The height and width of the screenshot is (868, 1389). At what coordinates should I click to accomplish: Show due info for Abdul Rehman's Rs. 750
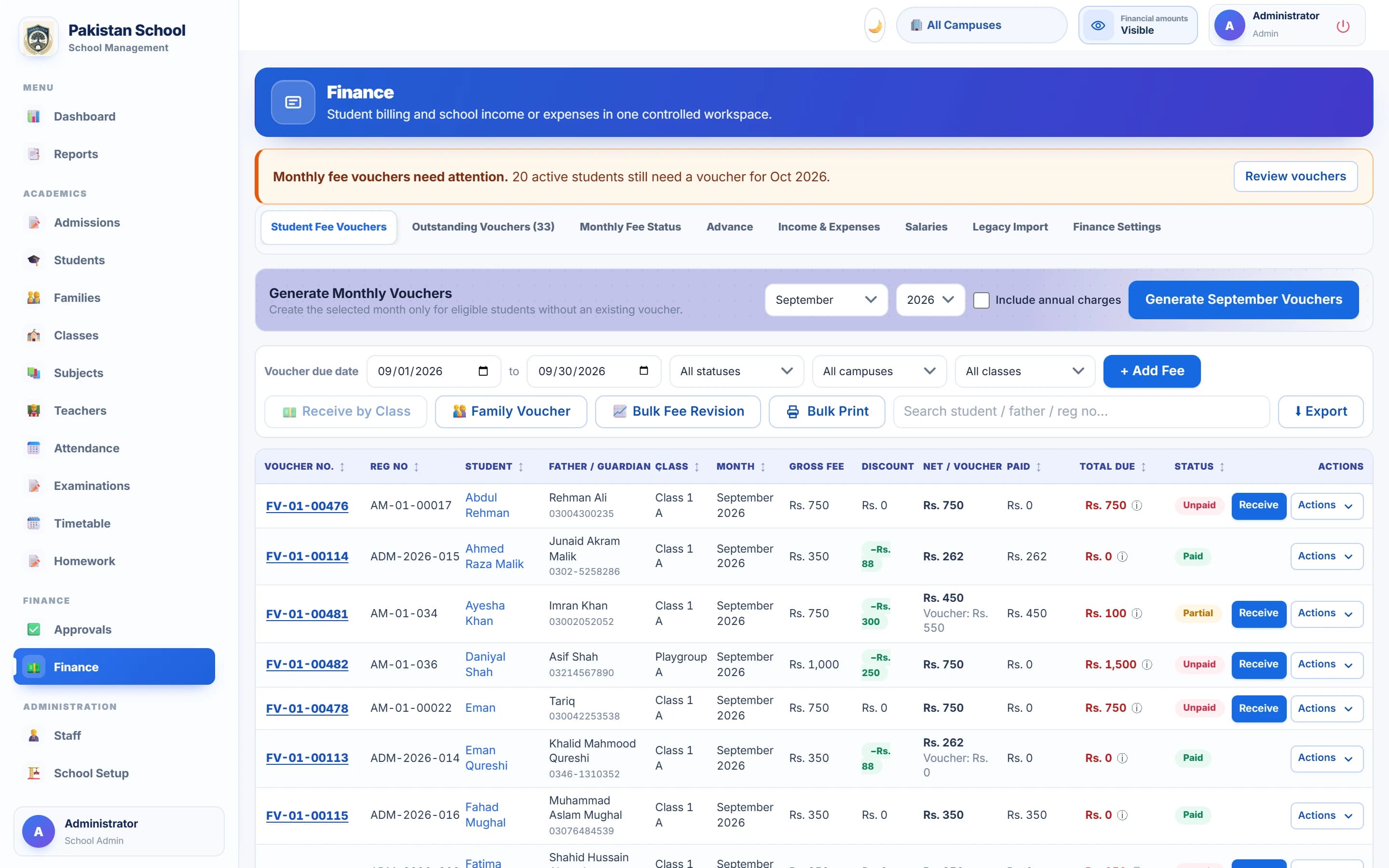pyautogui.click(x=1136, y=506)
